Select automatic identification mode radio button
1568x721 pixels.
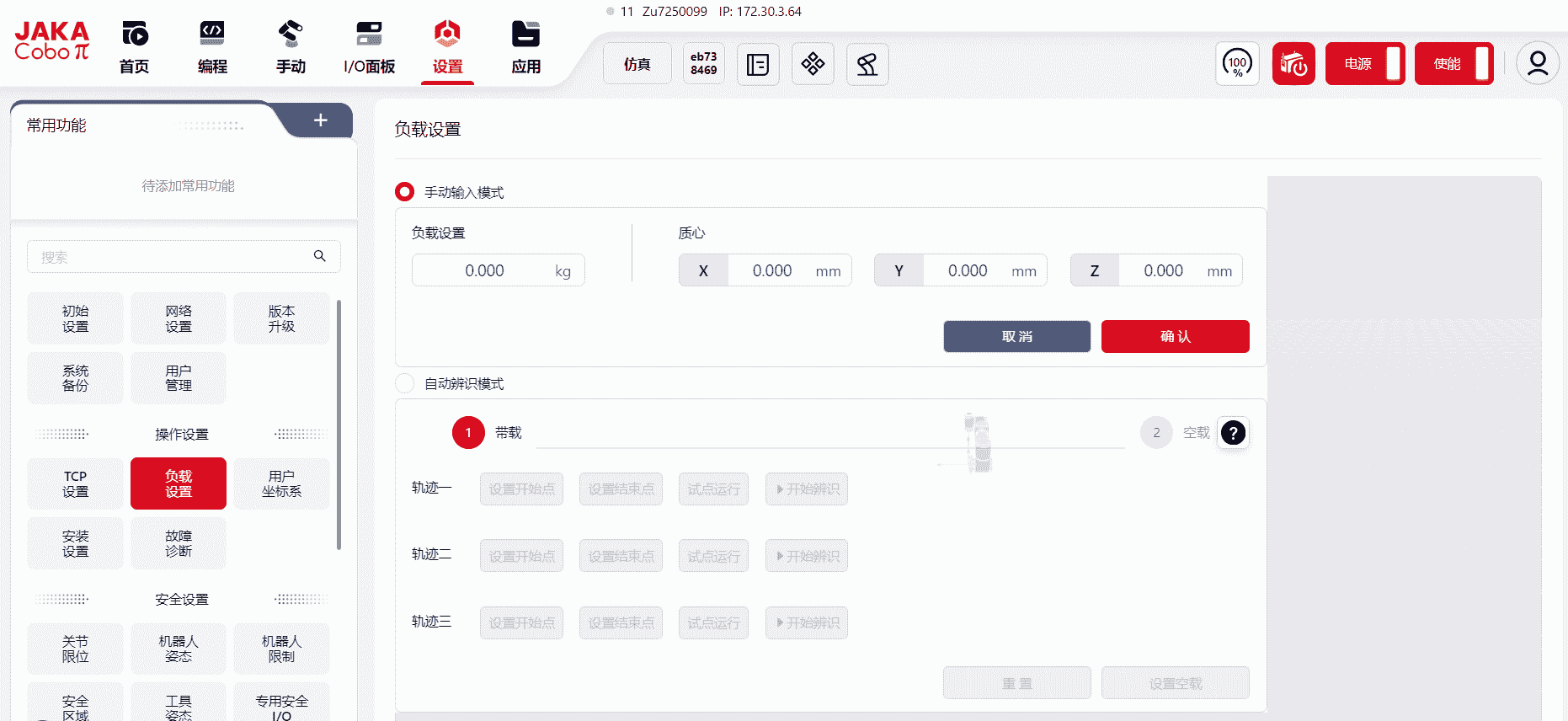pos(405,384)
